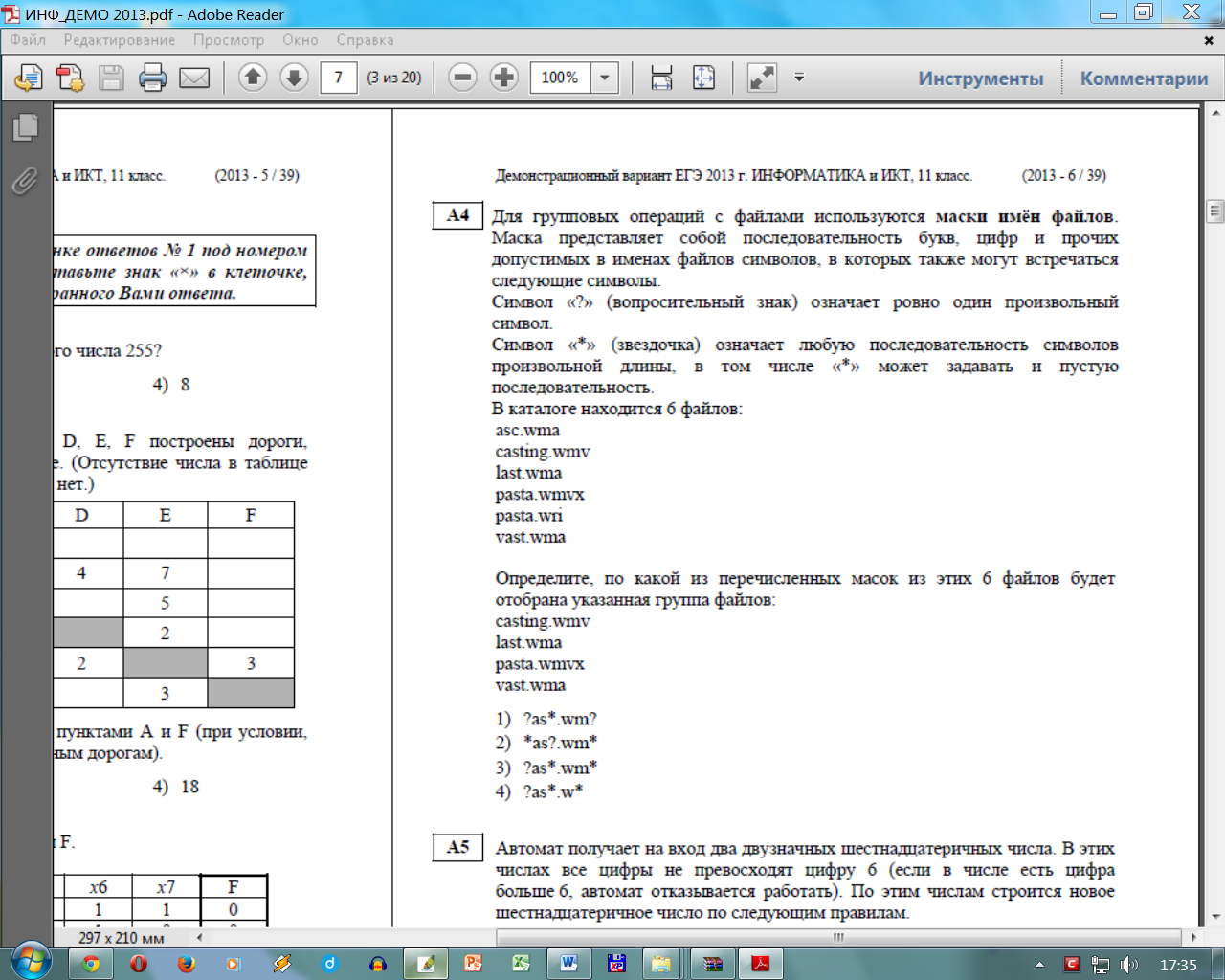Viewport: 1225px width, 980px height.
Task: Click the header text (2013 - 6 / 39)
Action: tap(1064, 175)
